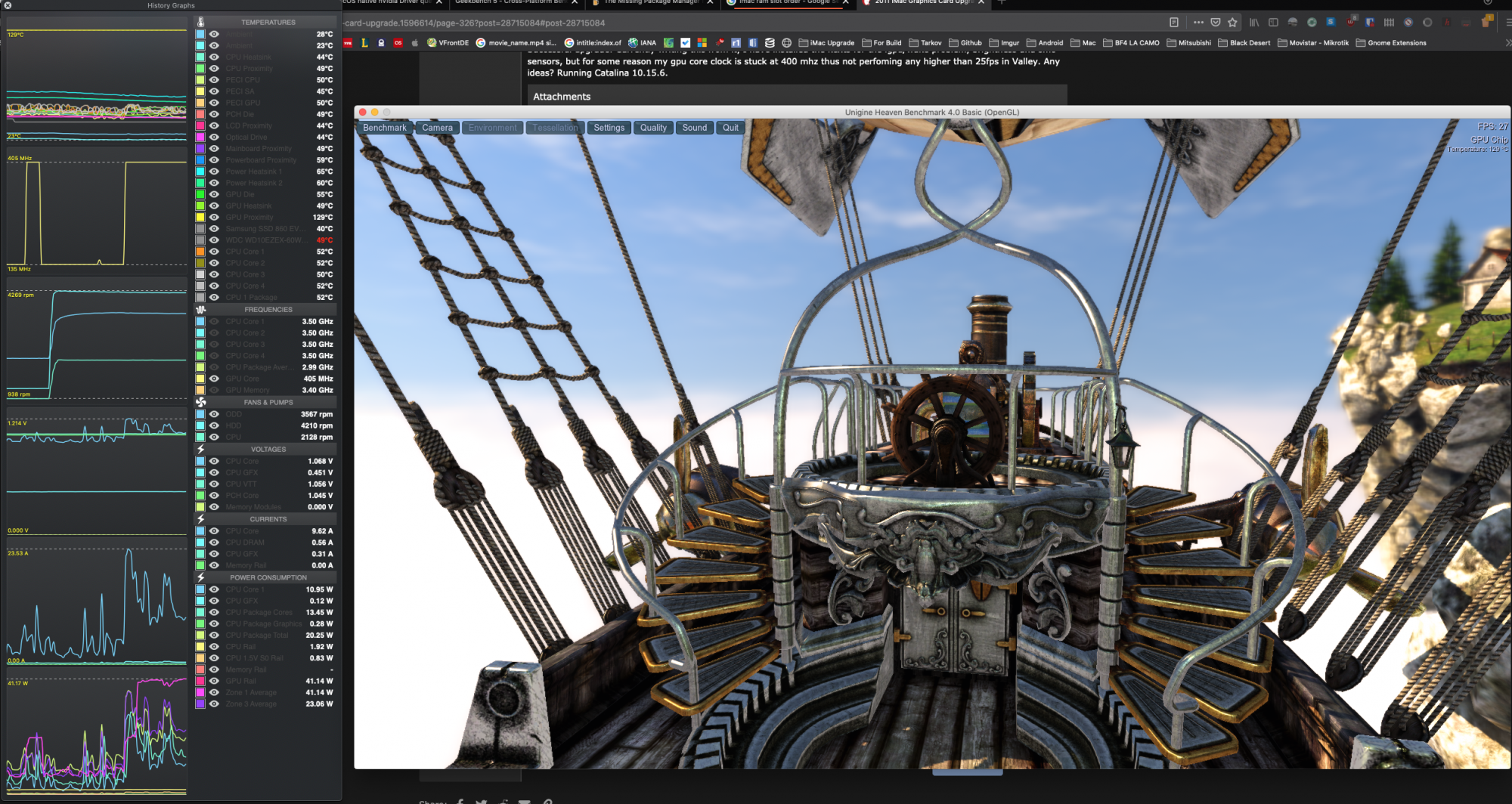Image resolution: width=1512 pixels, height=804 pixels.
Task: Open the iMac Upgrade bookmarks folder
Action: pos(826,43)
